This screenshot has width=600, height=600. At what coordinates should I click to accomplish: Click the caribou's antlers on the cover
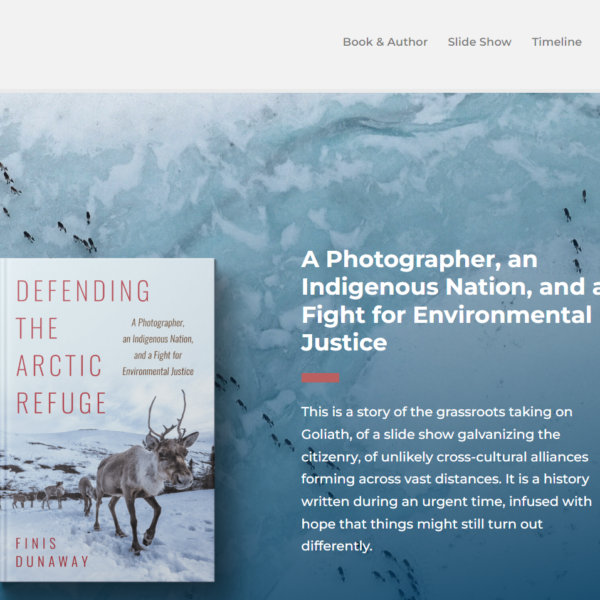point(168,415)
